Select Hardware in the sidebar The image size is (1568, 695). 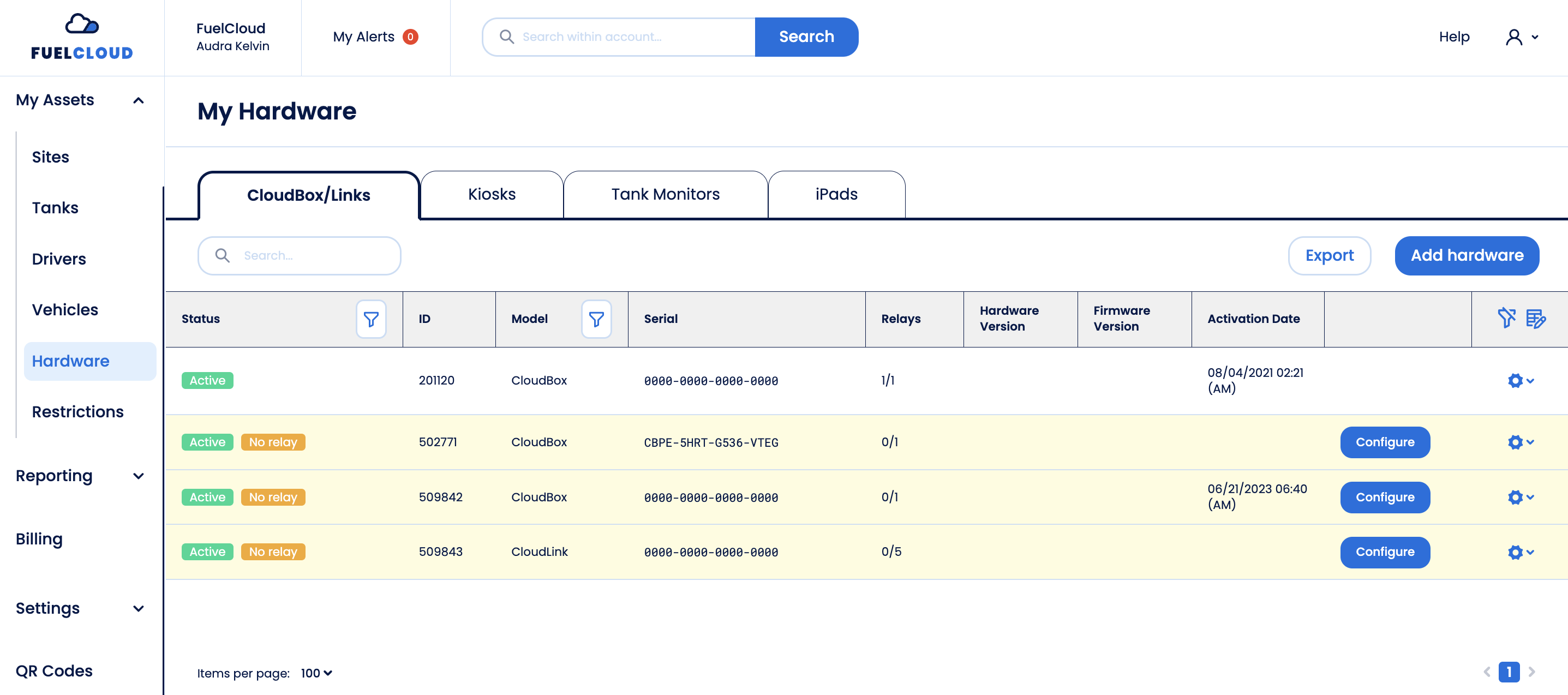pos(90,362)
